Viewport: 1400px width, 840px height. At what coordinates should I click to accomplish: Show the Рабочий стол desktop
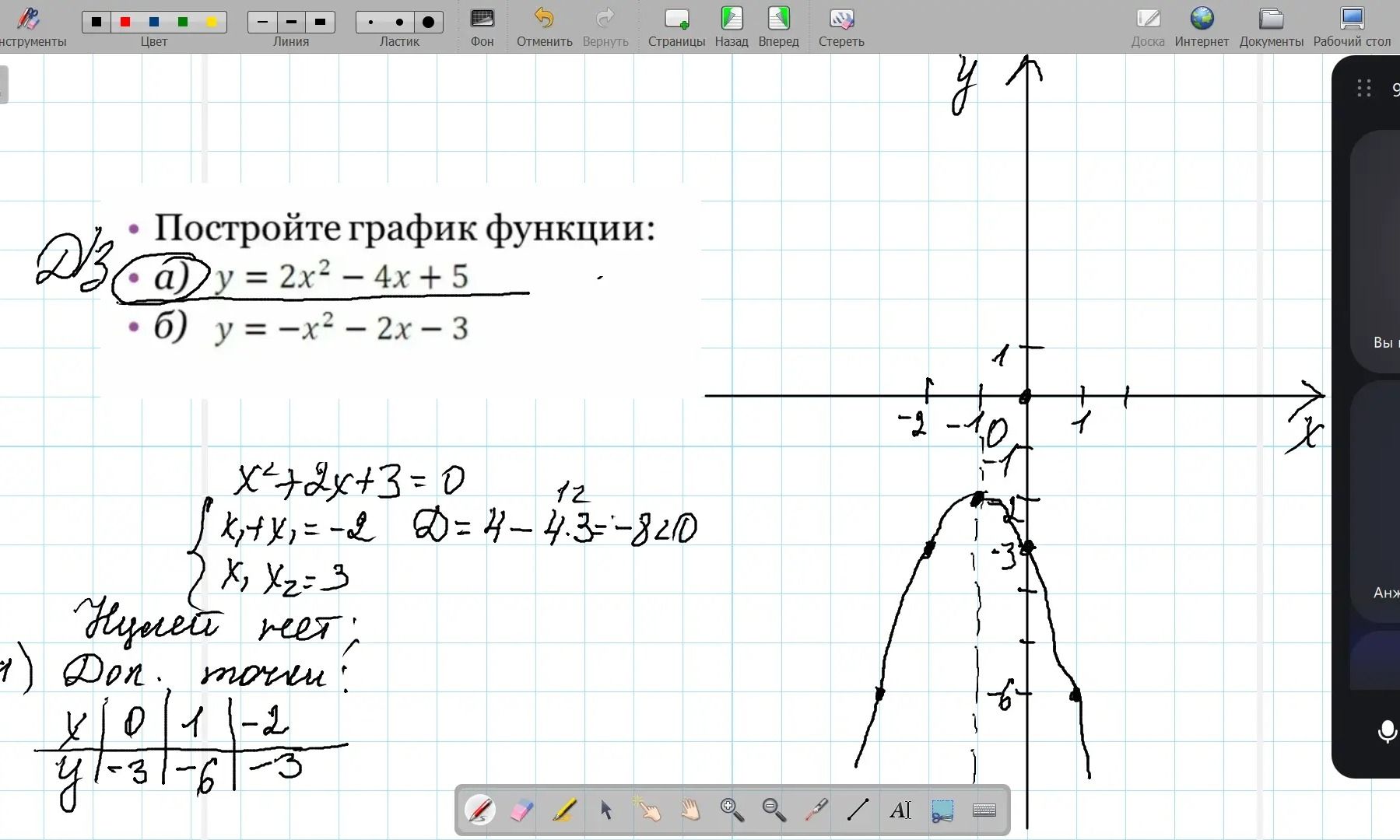(x=1352, y=27)
